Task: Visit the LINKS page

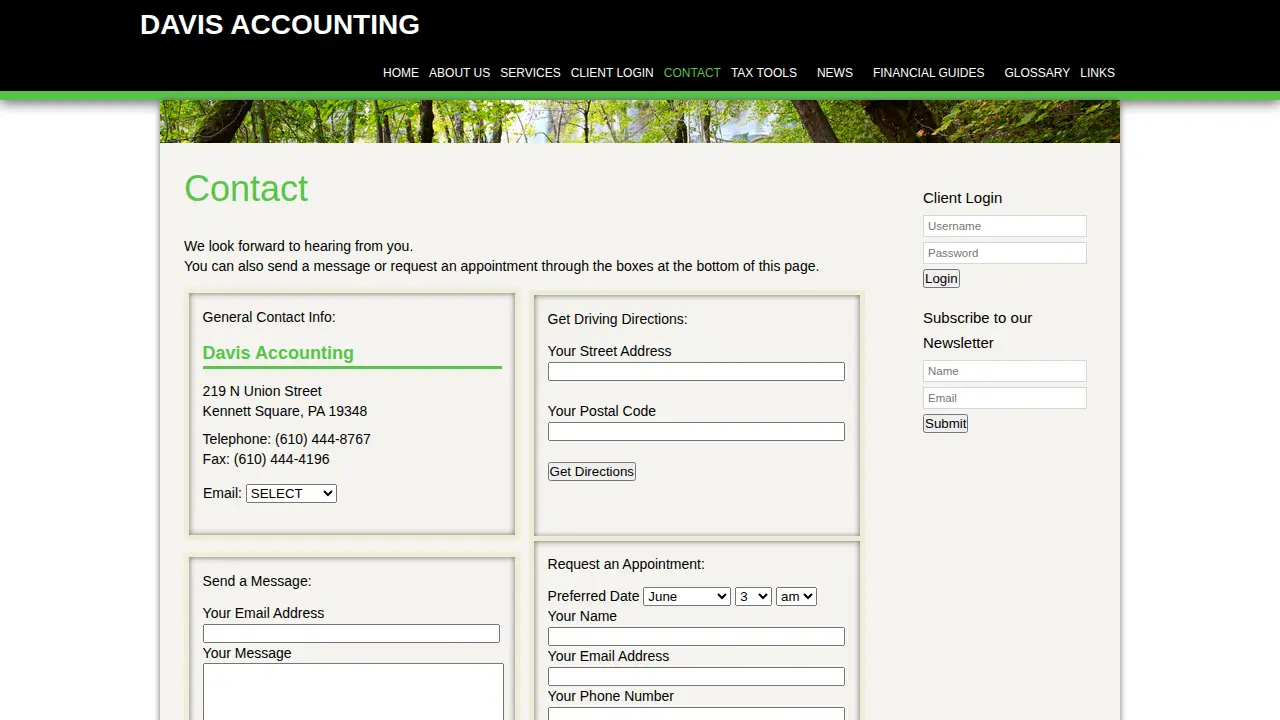Action: [x=1097, y=73]
